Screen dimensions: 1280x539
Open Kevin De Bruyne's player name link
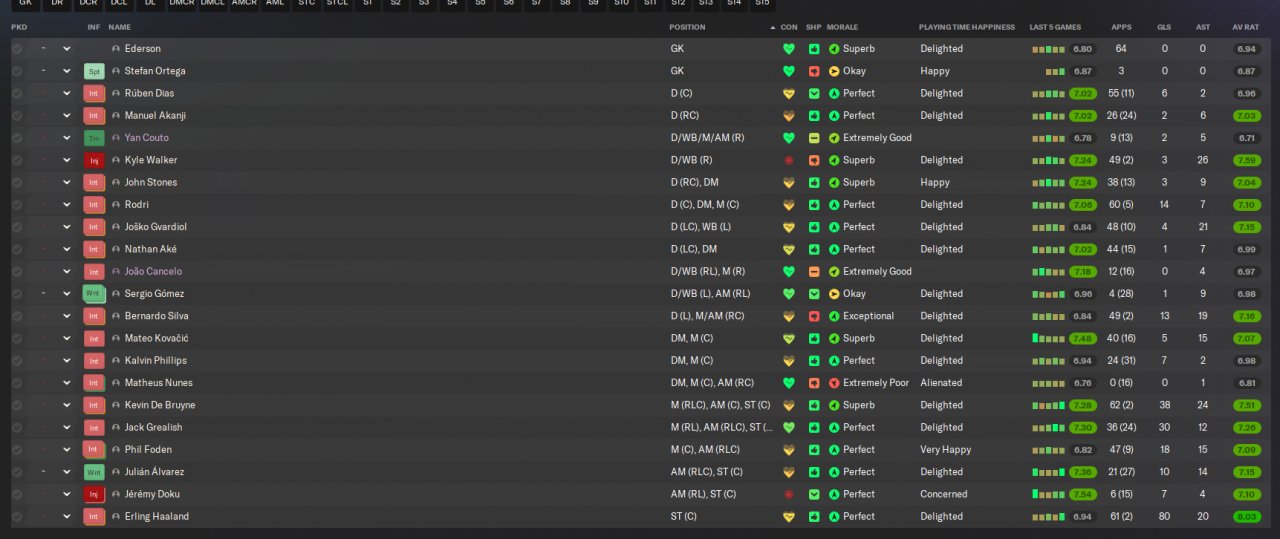coord(160,405)
